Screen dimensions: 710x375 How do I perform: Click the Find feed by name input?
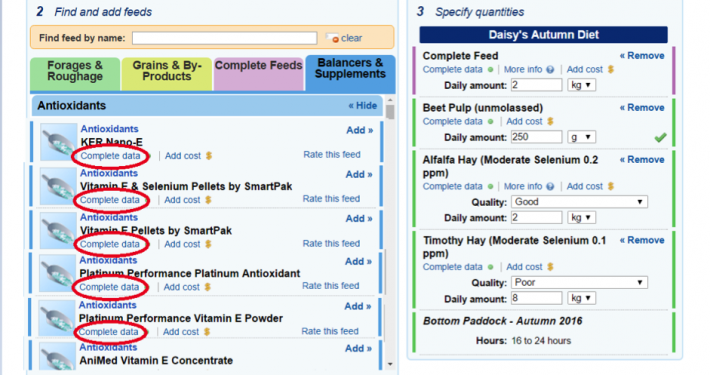(225, 38)
